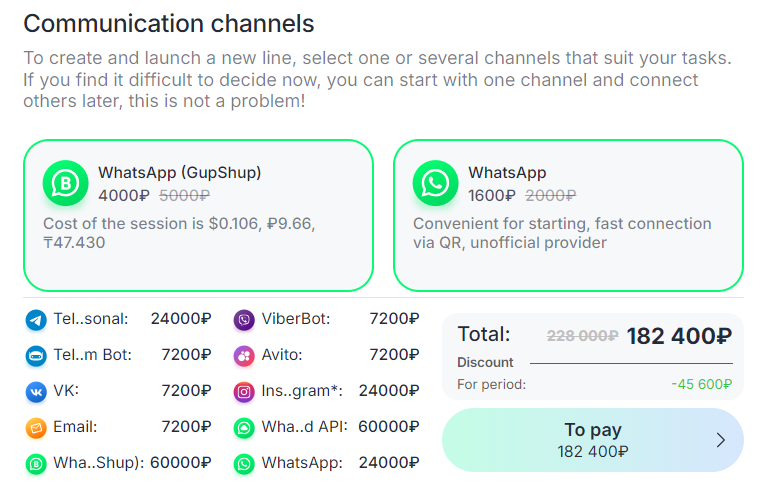Click the discount amount -45 600₽
The width and height of the screenshot is (764, 485).
[701, 384]
